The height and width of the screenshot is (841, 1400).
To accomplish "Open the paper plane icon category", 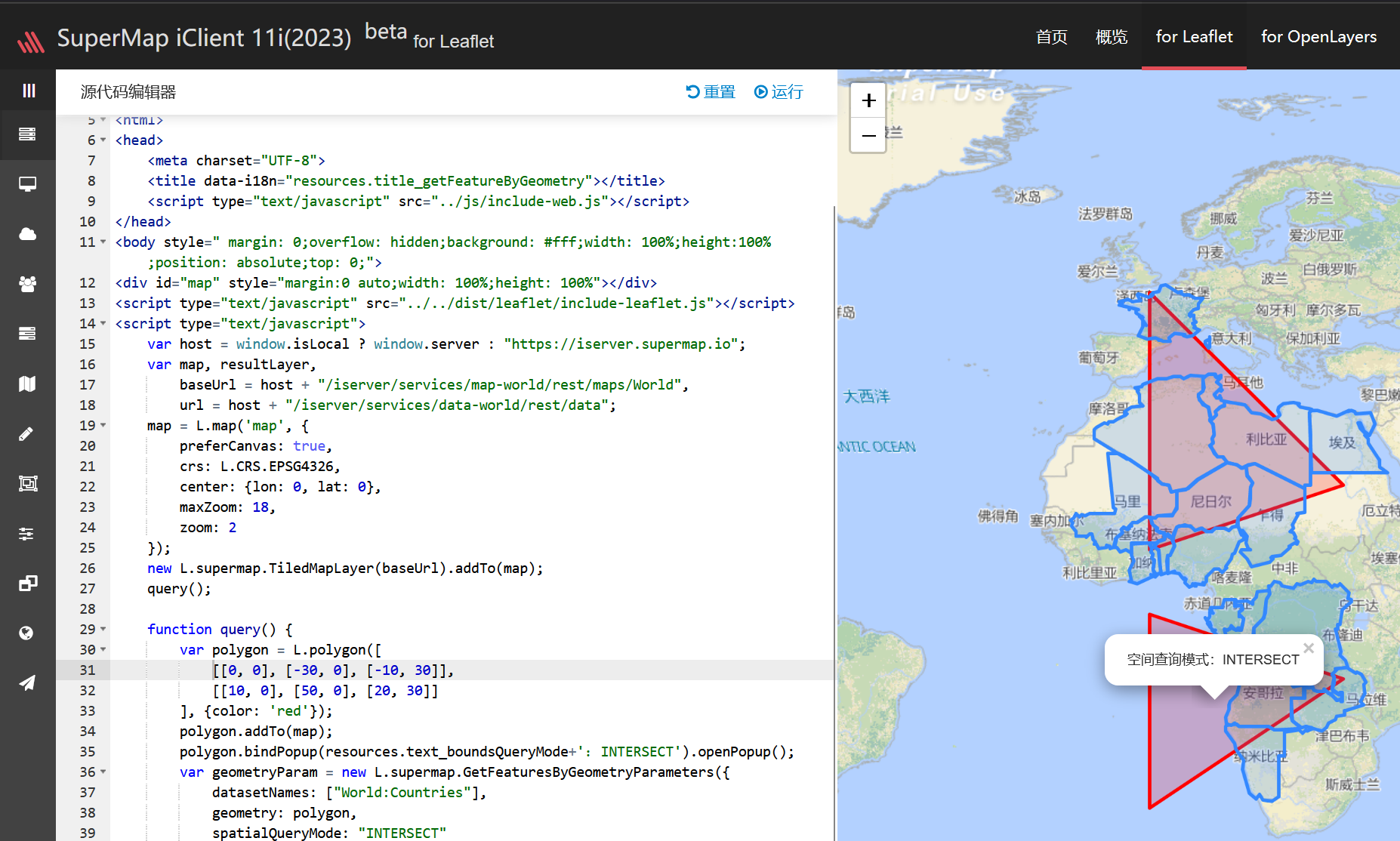I will [x=27, y=683].
